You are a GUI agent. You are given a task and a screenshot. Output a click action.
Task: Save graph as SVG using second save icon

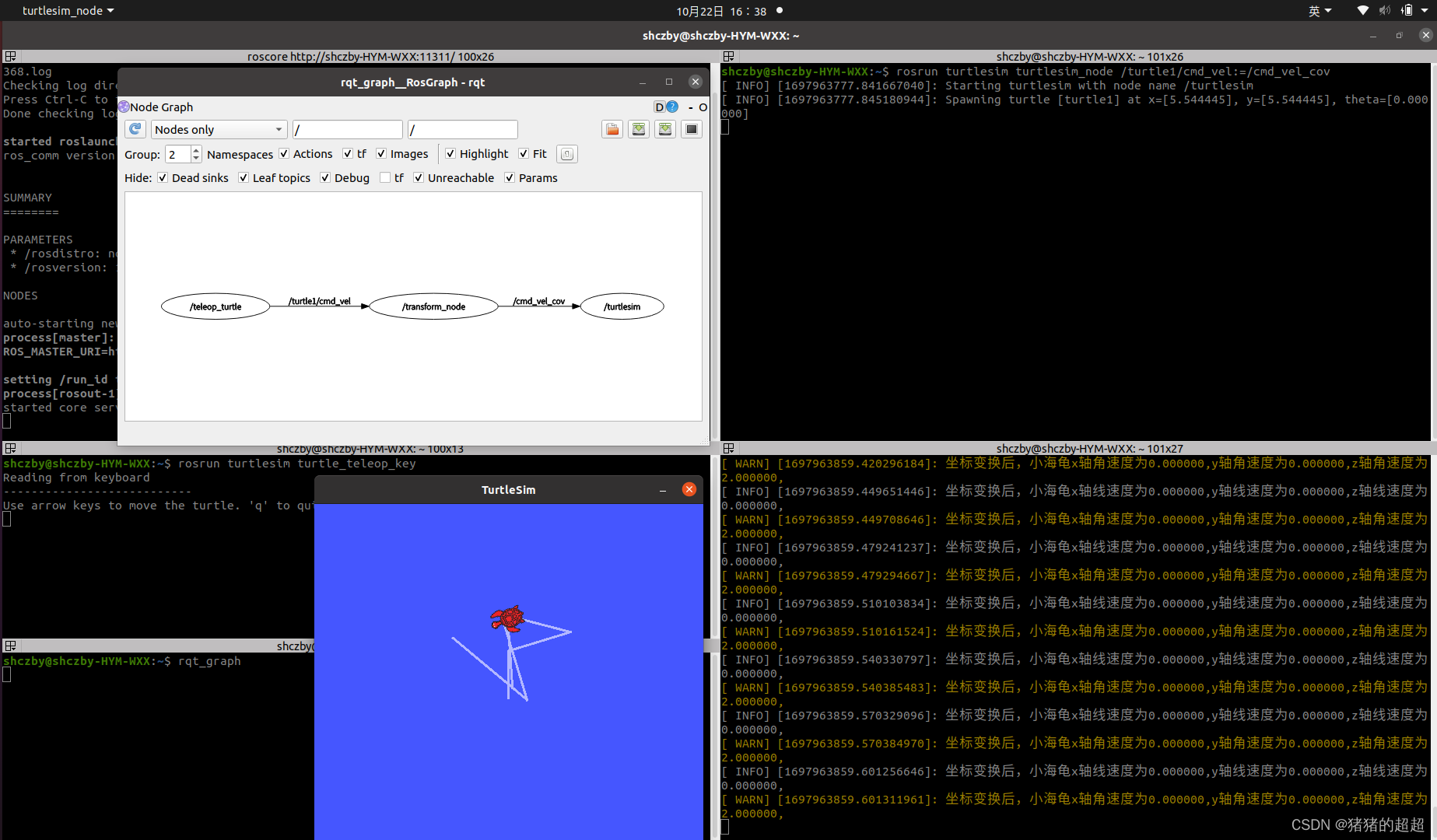tap(665, 129)
